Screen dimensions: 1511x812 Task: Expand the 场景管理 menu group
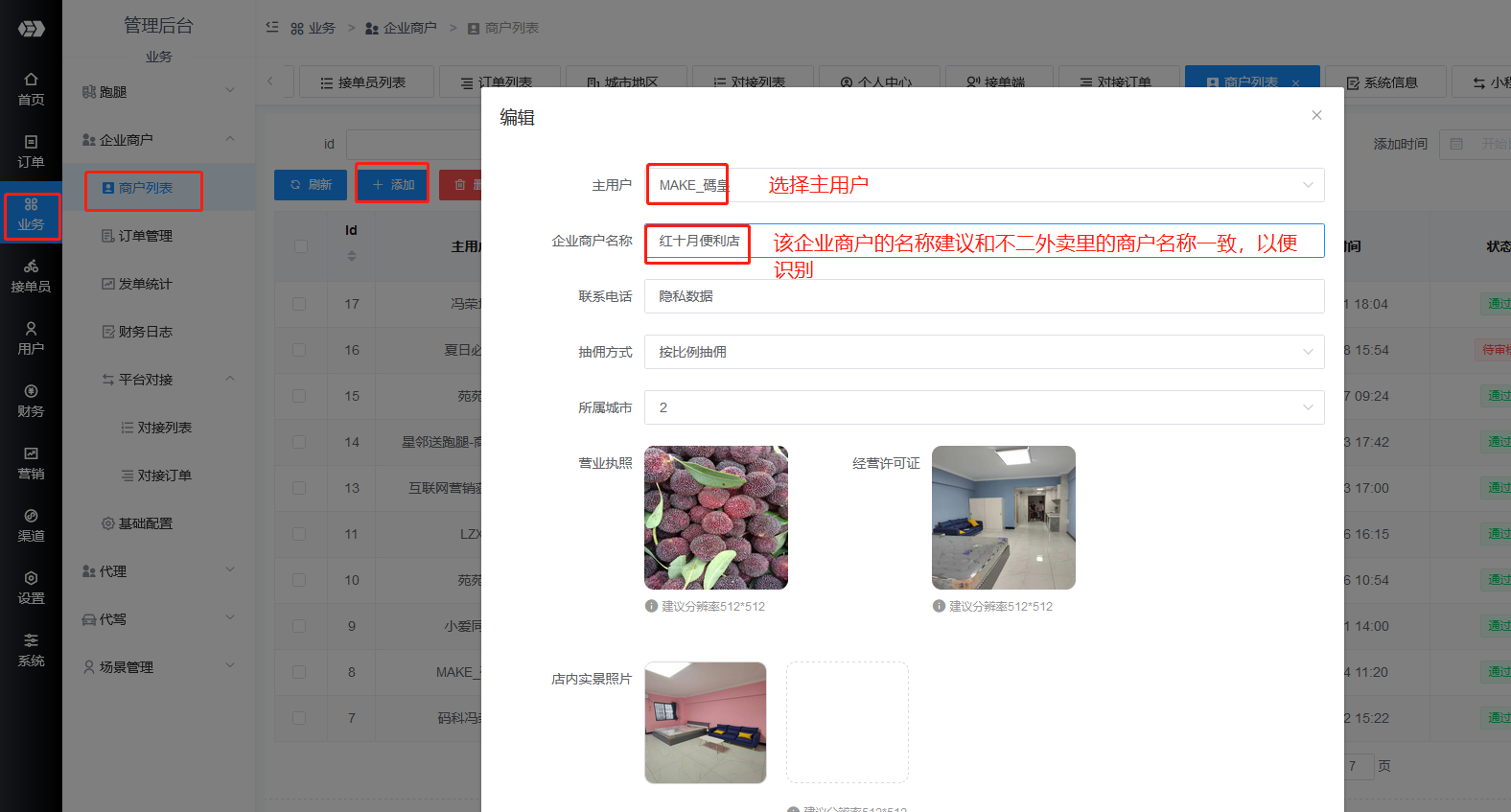pyautogui.click(x=159, y=667)
